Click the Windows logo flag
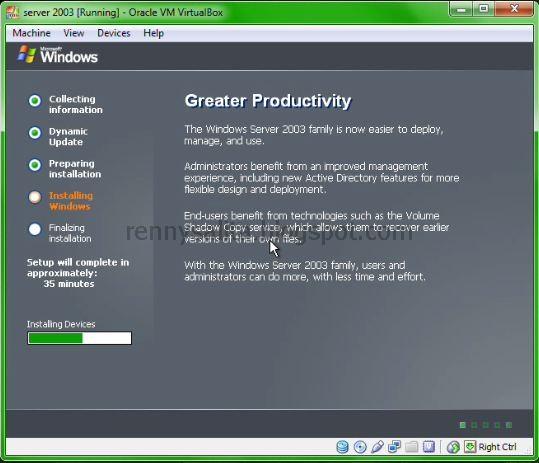 tap(26, 54)
